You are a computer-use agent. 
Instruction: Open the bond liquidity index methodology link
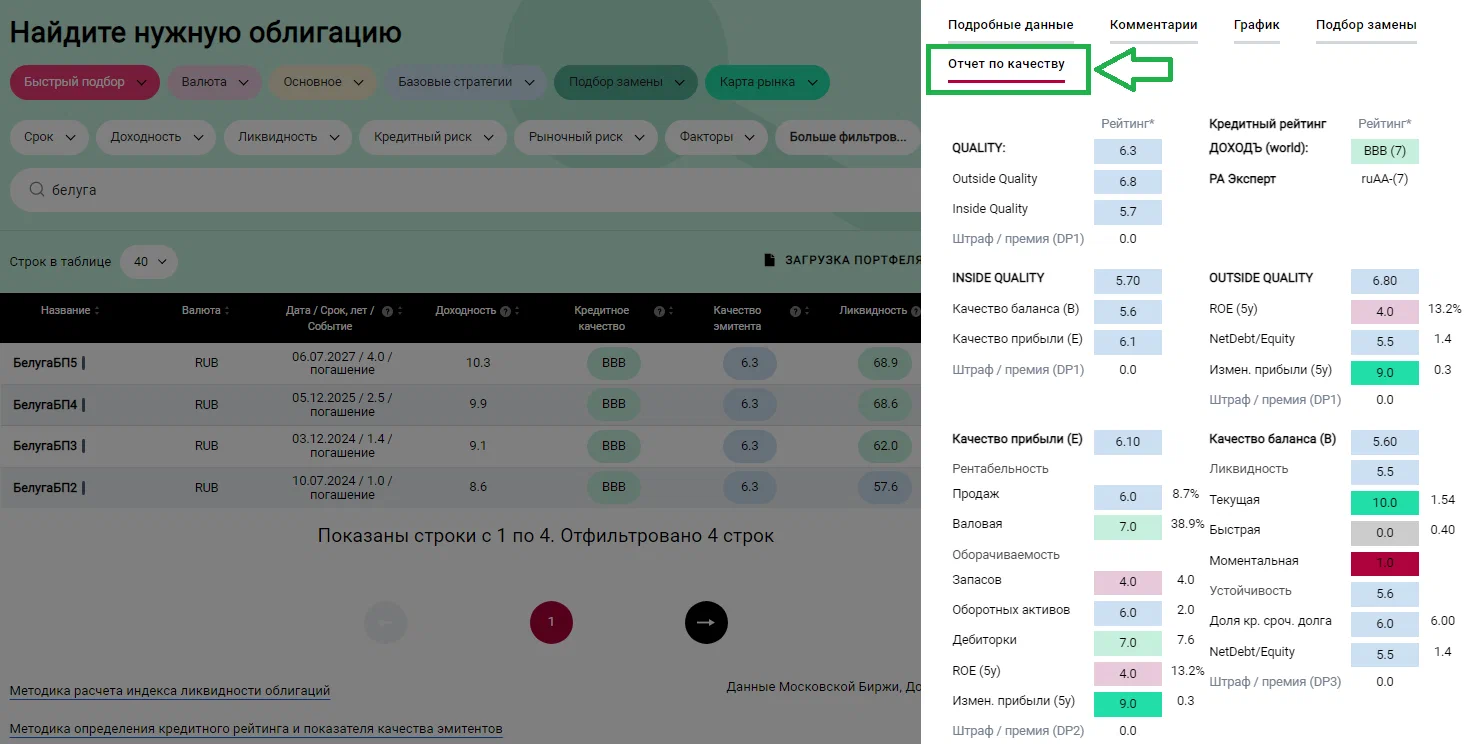(x=169, y=691)
